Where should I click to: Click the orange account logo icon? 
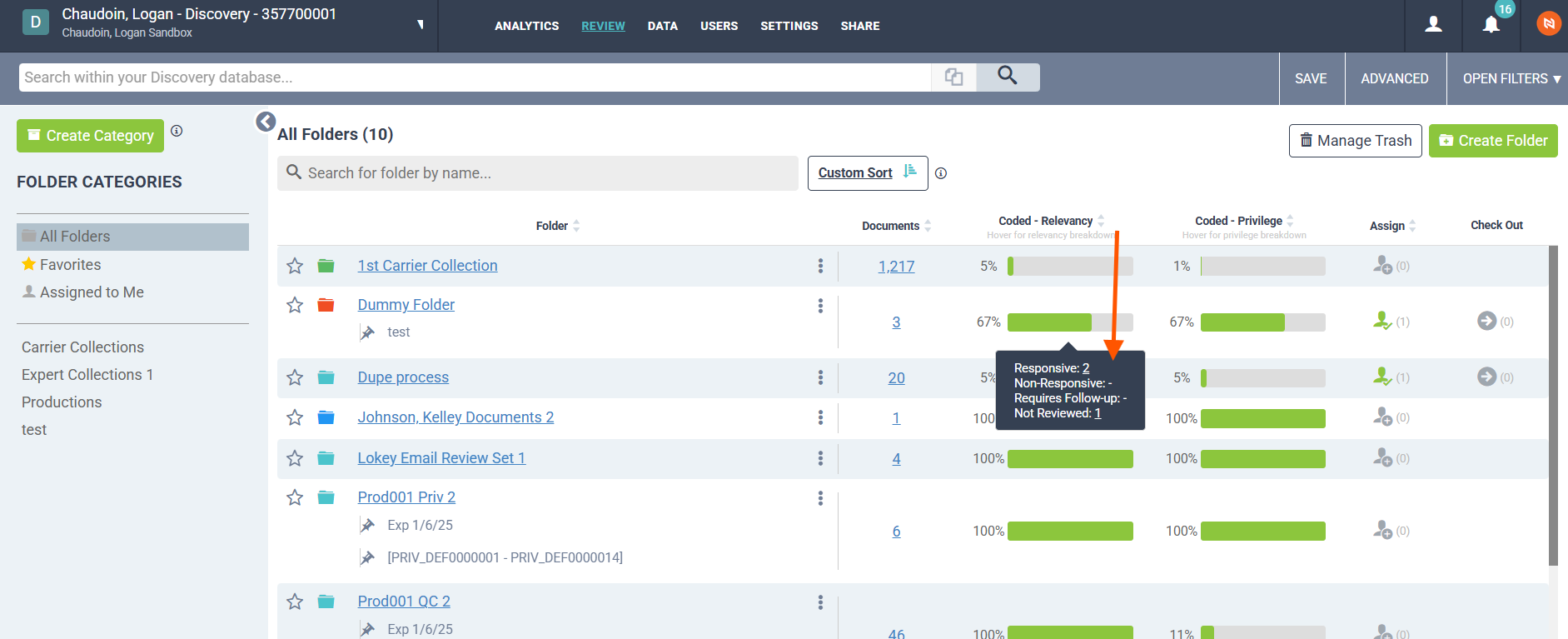(1548, 23)
